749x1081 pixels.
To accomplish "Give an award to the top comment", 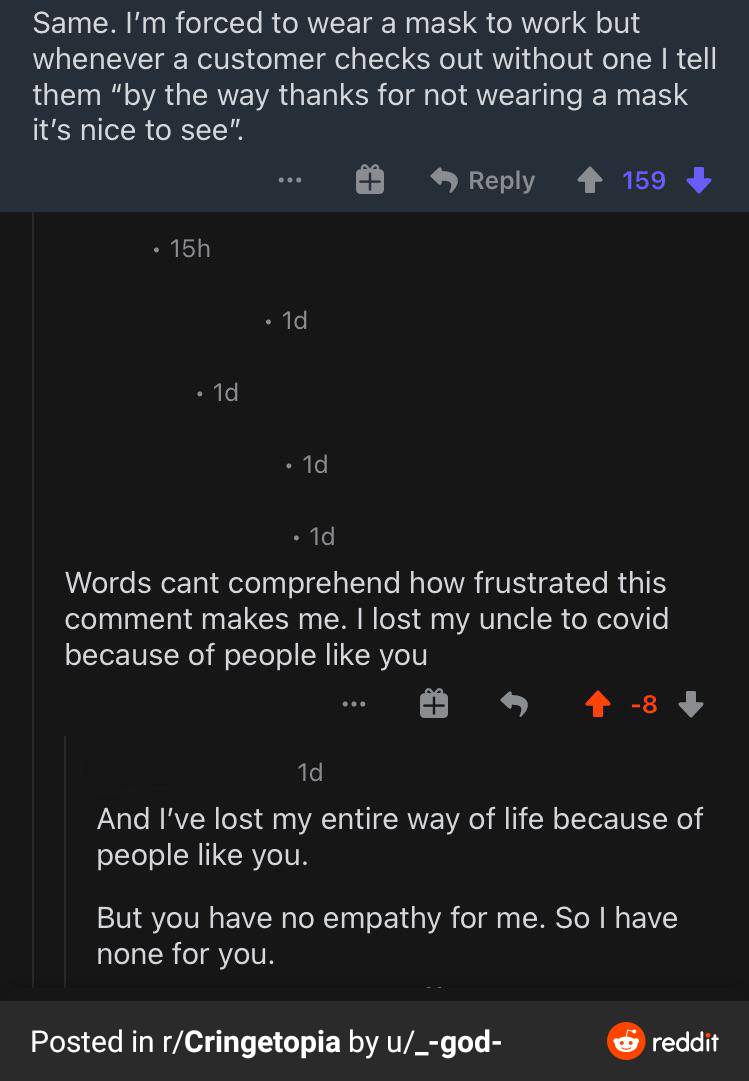I will [x=369, y=180].
